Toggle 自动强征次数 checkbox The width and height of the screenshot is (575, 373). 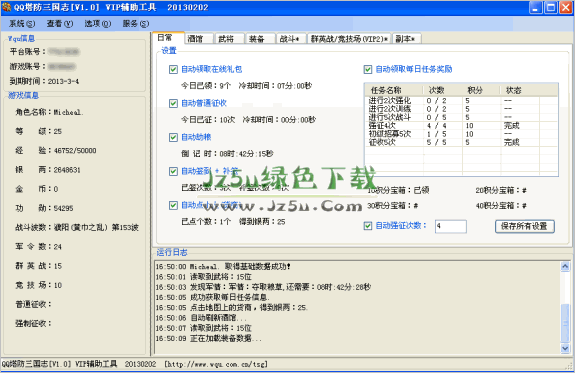(368, 226)
